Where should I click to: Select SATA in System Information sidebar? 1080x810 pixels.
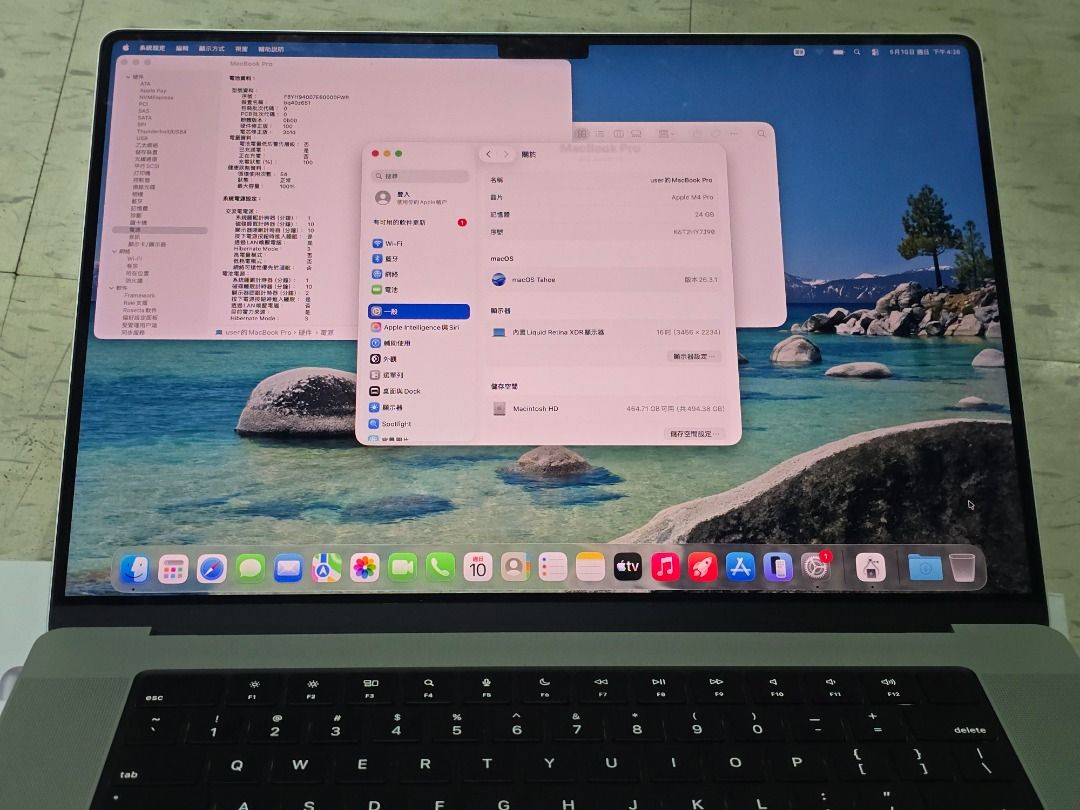pos(144,118)
